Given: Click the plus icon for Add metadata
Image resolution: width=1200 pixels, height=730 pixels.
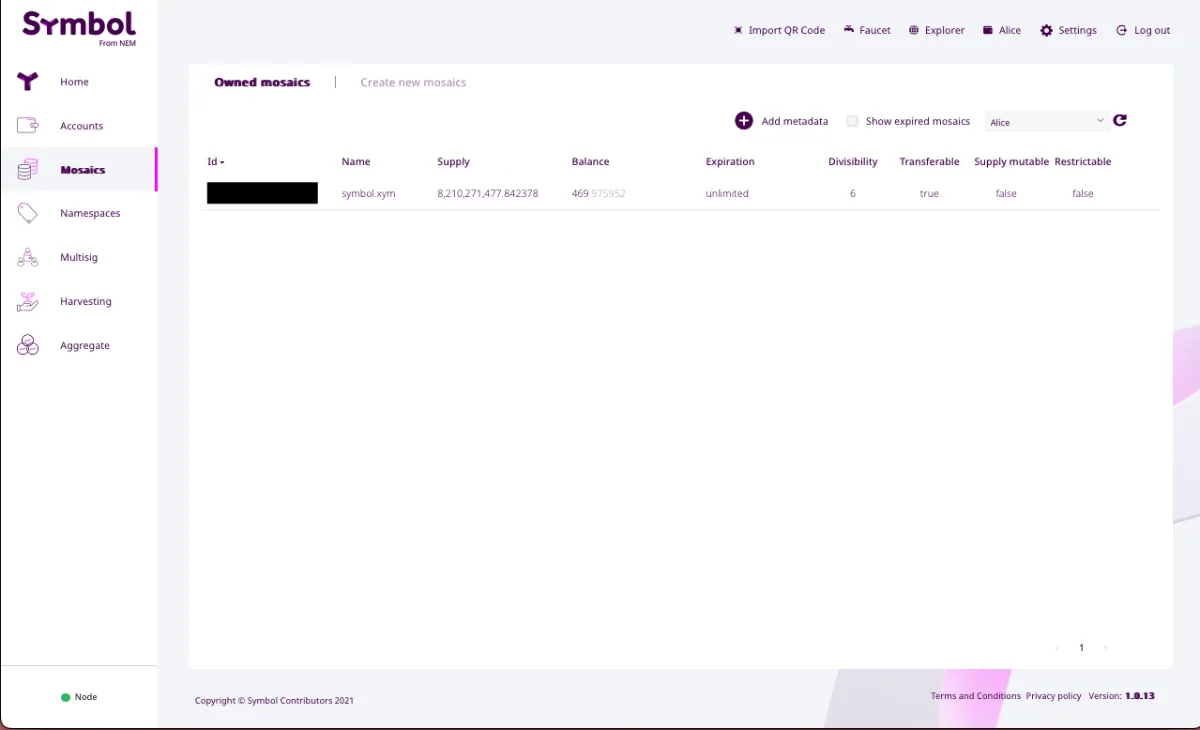Looking at the screenshot, I should [744, 121].
